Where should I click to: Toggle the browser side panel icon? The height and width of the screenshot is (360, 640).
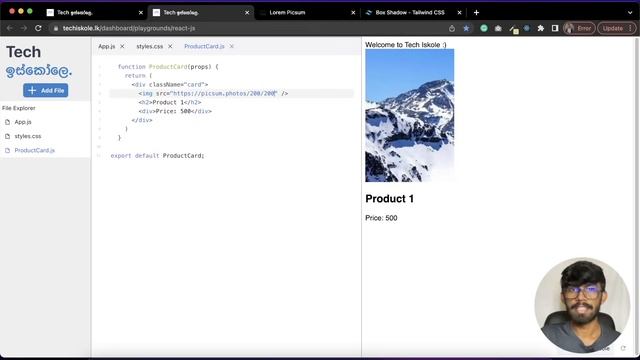click(555, 28)
